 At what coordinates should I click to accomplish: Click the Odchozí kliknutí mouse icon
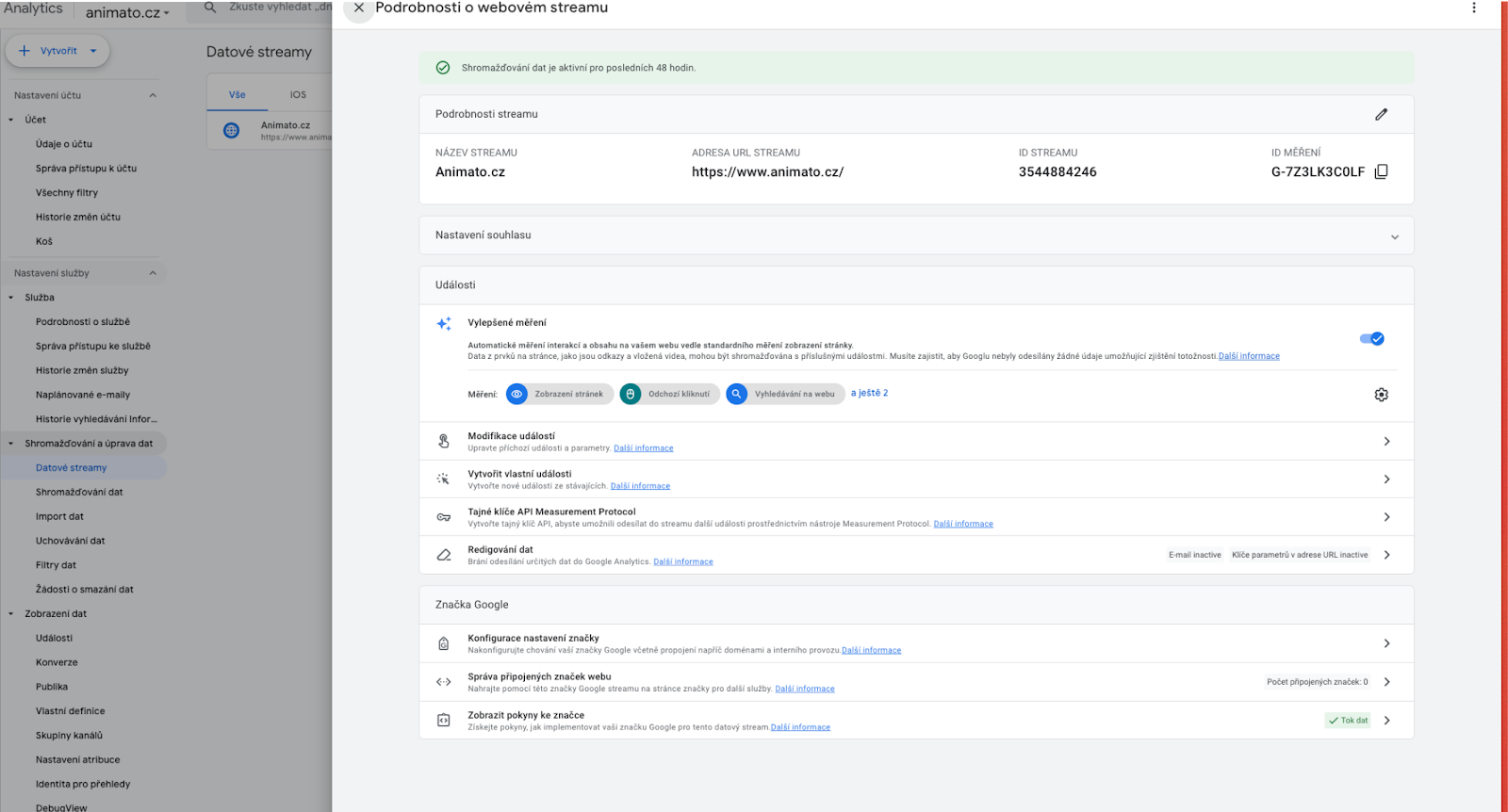[631, 394]
